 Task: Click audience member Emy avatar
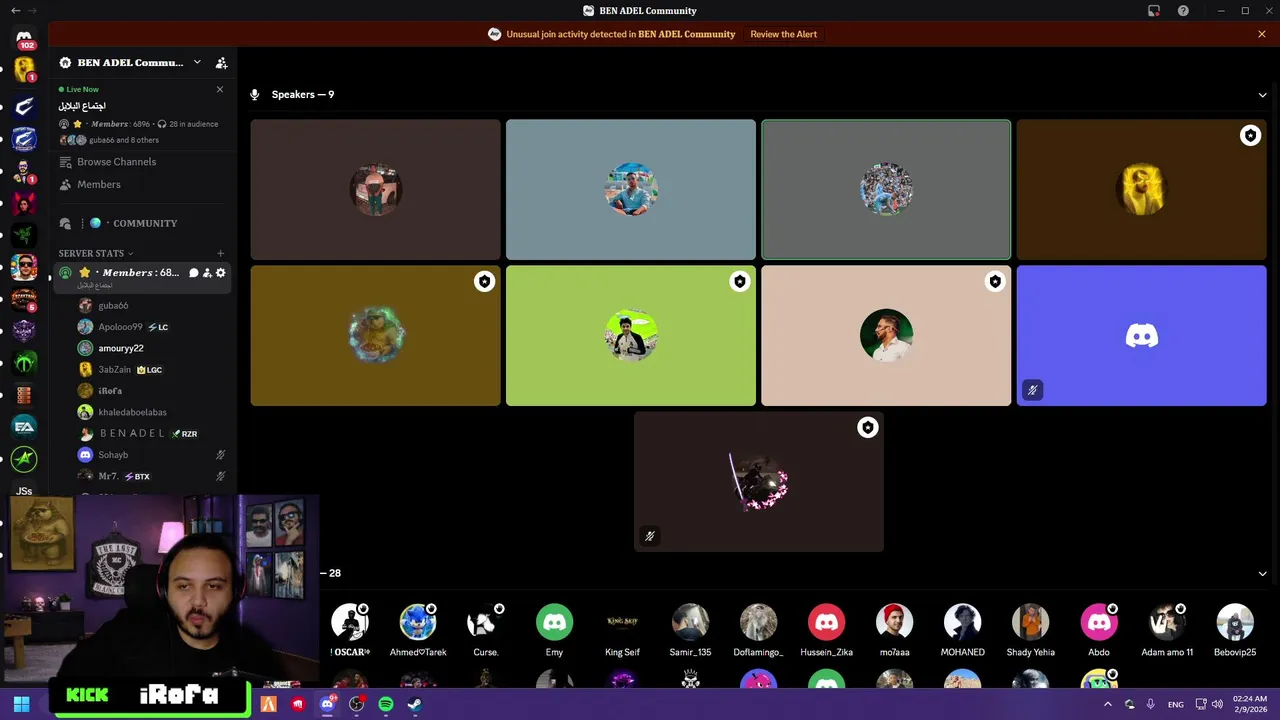pos(554,622)
